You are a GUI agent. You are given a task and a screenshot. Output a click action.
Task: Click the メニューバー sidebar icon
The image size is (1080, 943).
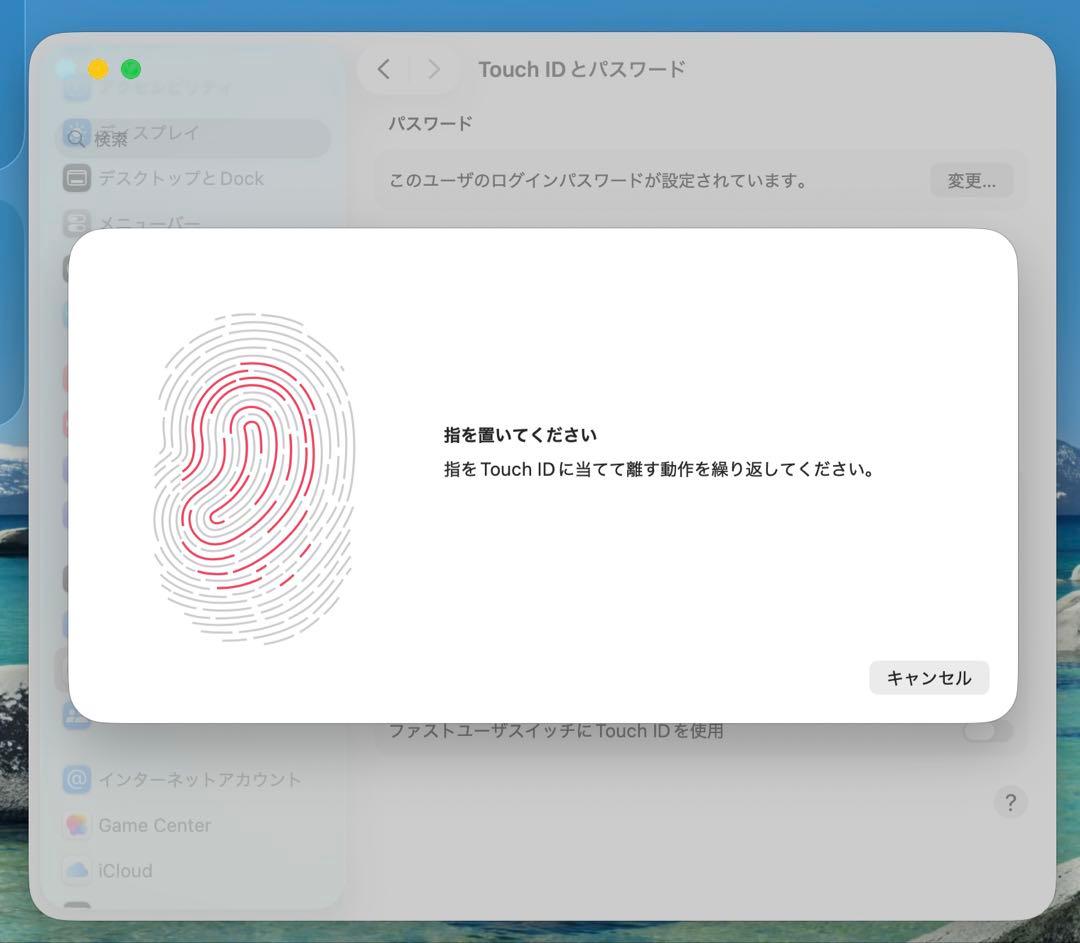[77, 222]
